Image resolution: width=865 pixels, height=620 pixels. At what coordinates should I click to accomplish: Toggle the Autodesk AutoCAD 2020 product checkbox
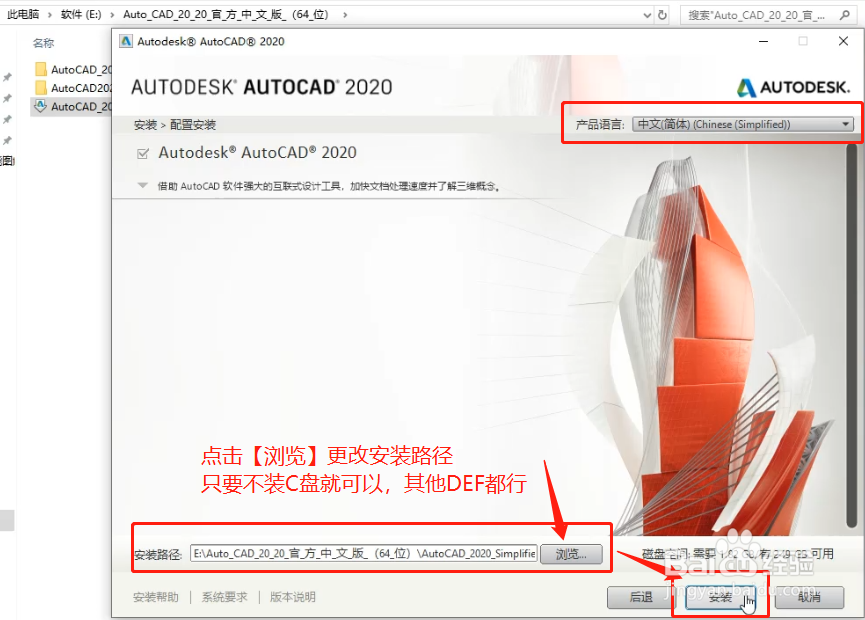pos(143,153)
